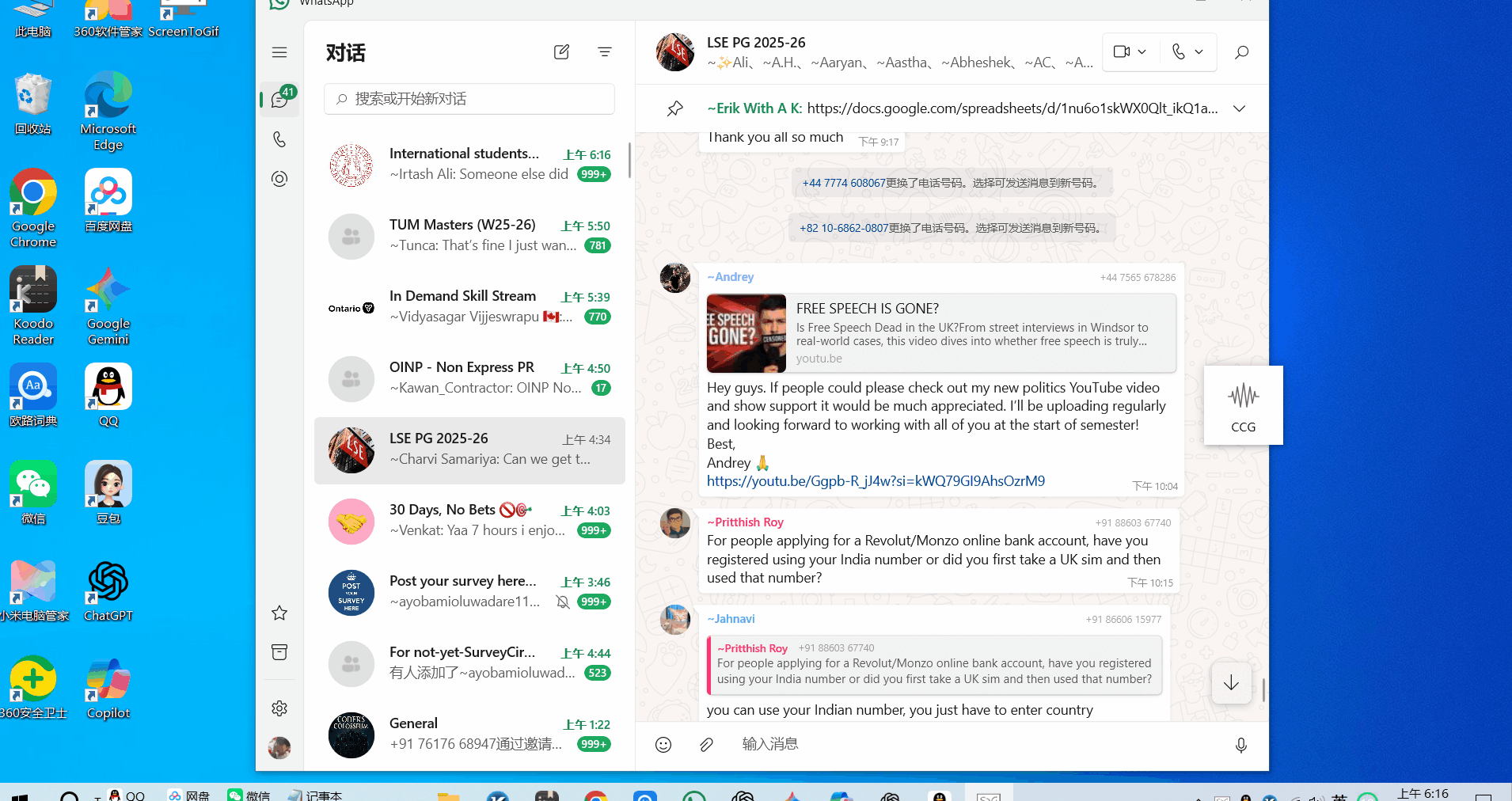Open 360安全卫士 desktop shortcut

[x=33, y=689]
